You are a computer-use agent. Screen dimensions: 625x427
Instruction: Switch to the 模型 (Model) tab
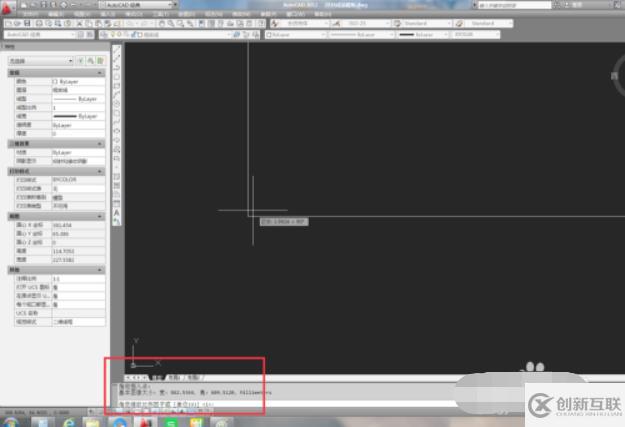[157, 377]
